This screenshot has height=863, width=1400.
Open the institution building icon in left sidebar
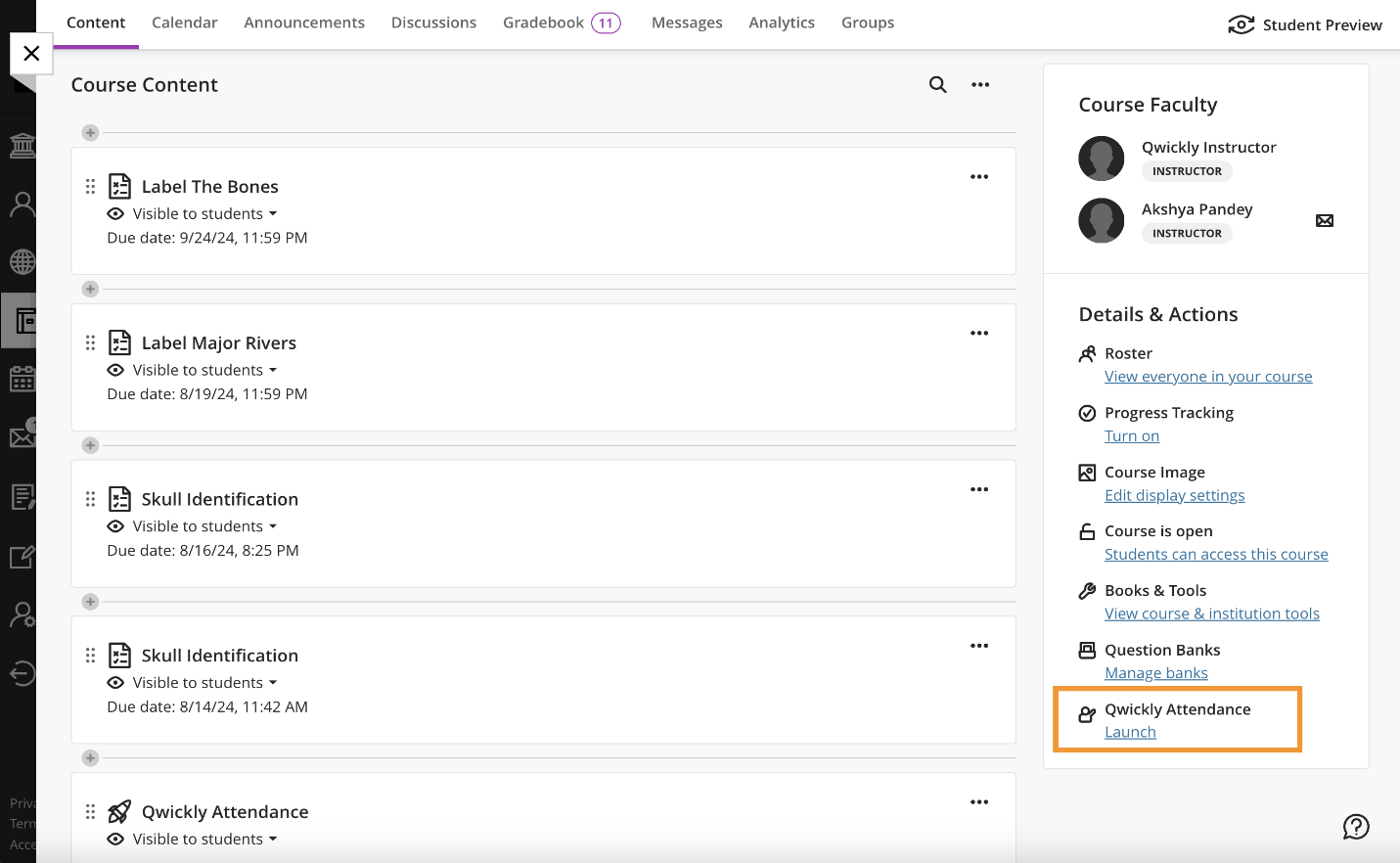tap(23, 147)
